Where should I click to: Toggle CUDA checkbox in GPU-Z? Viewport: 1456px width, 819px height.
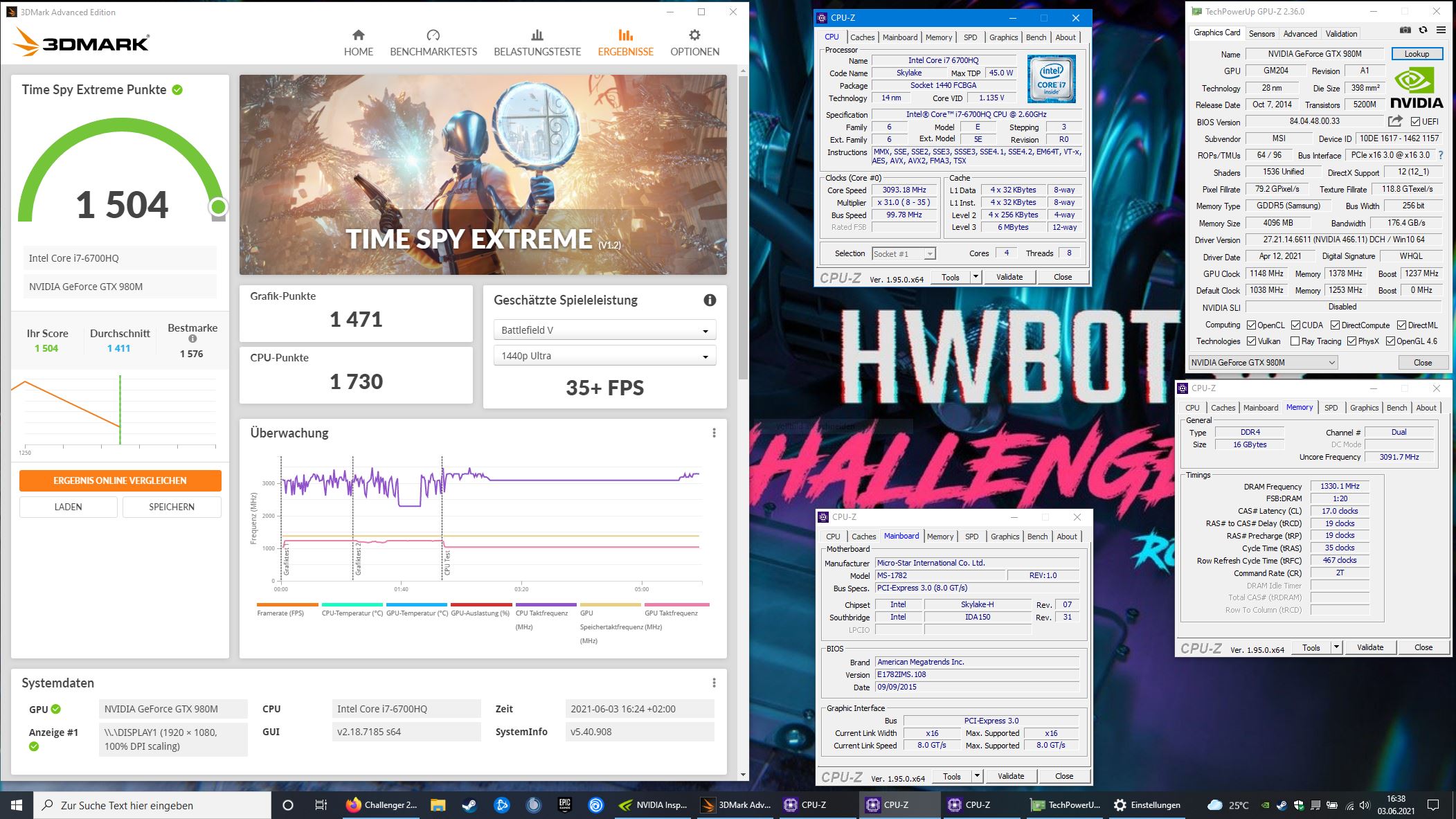point(1295,325)
